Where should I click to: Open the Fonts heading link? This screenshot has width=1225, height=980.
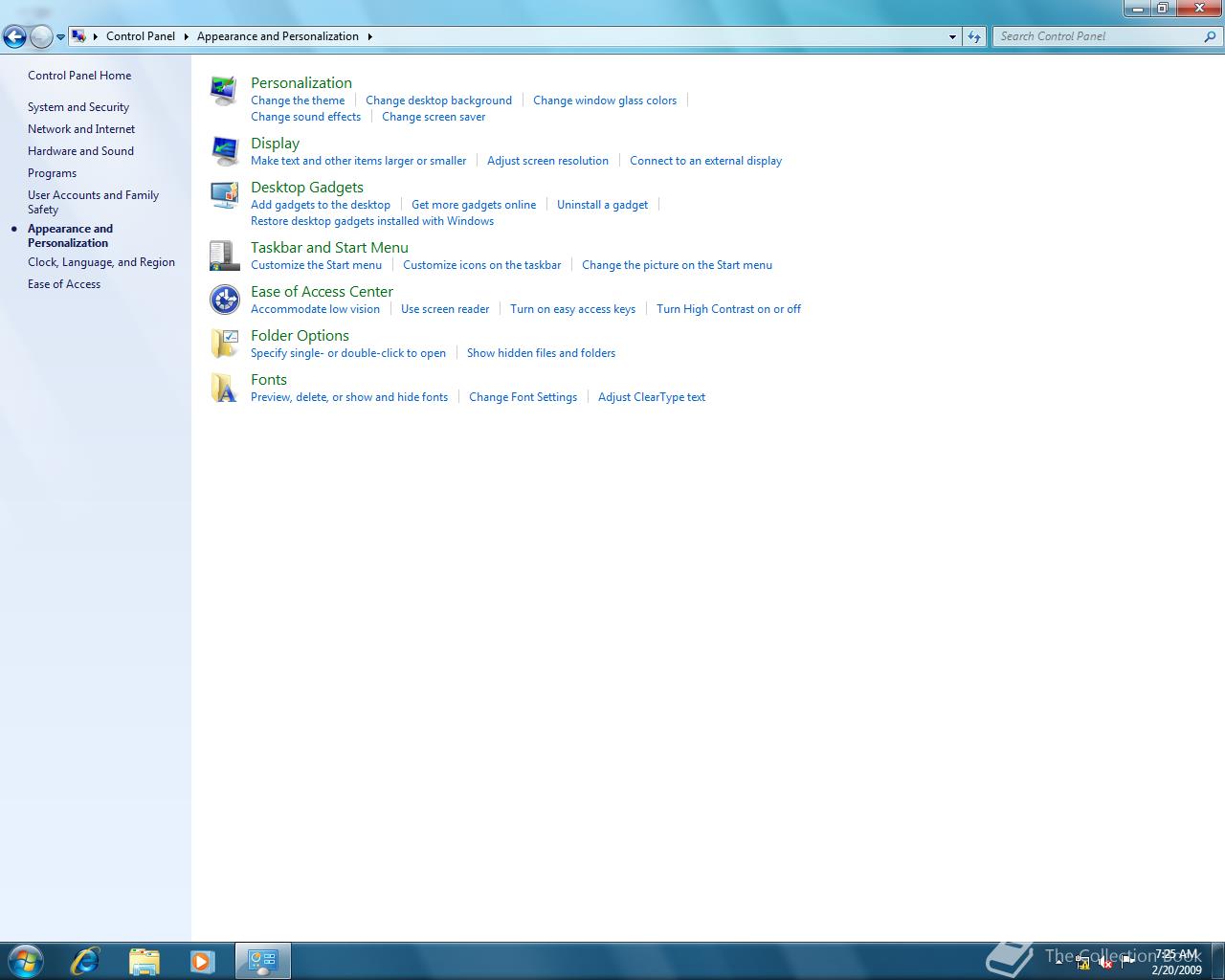tap(269, 380)
